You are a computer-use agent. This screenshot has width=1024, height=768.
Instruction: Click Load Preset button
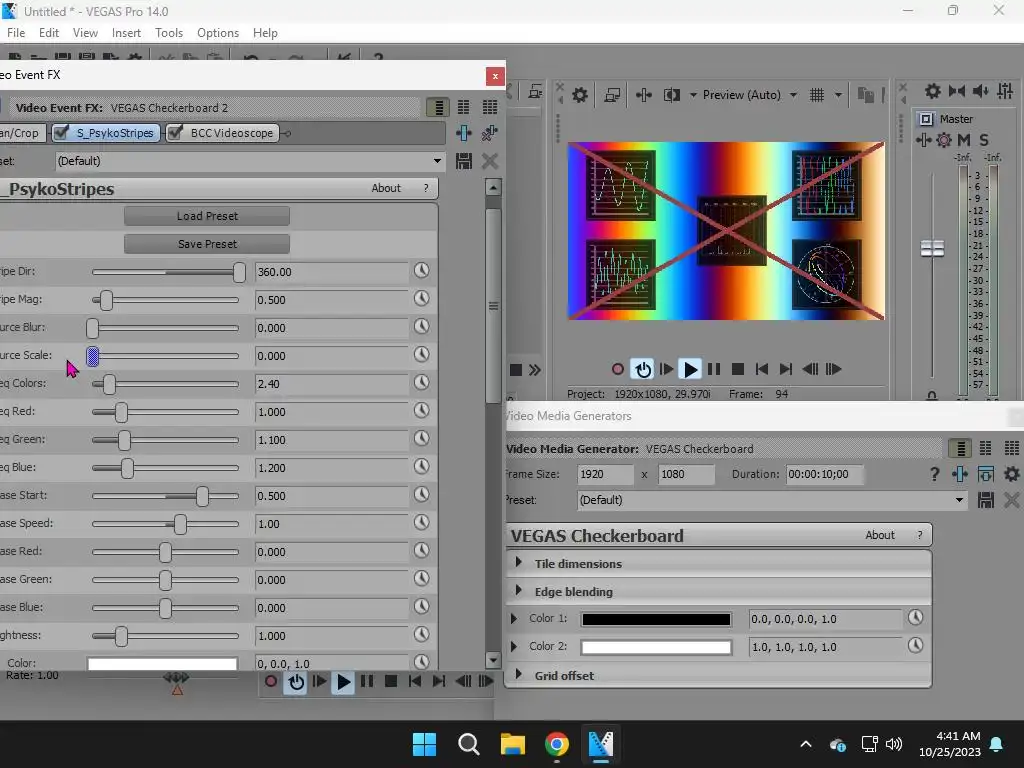tap(207, 216)
